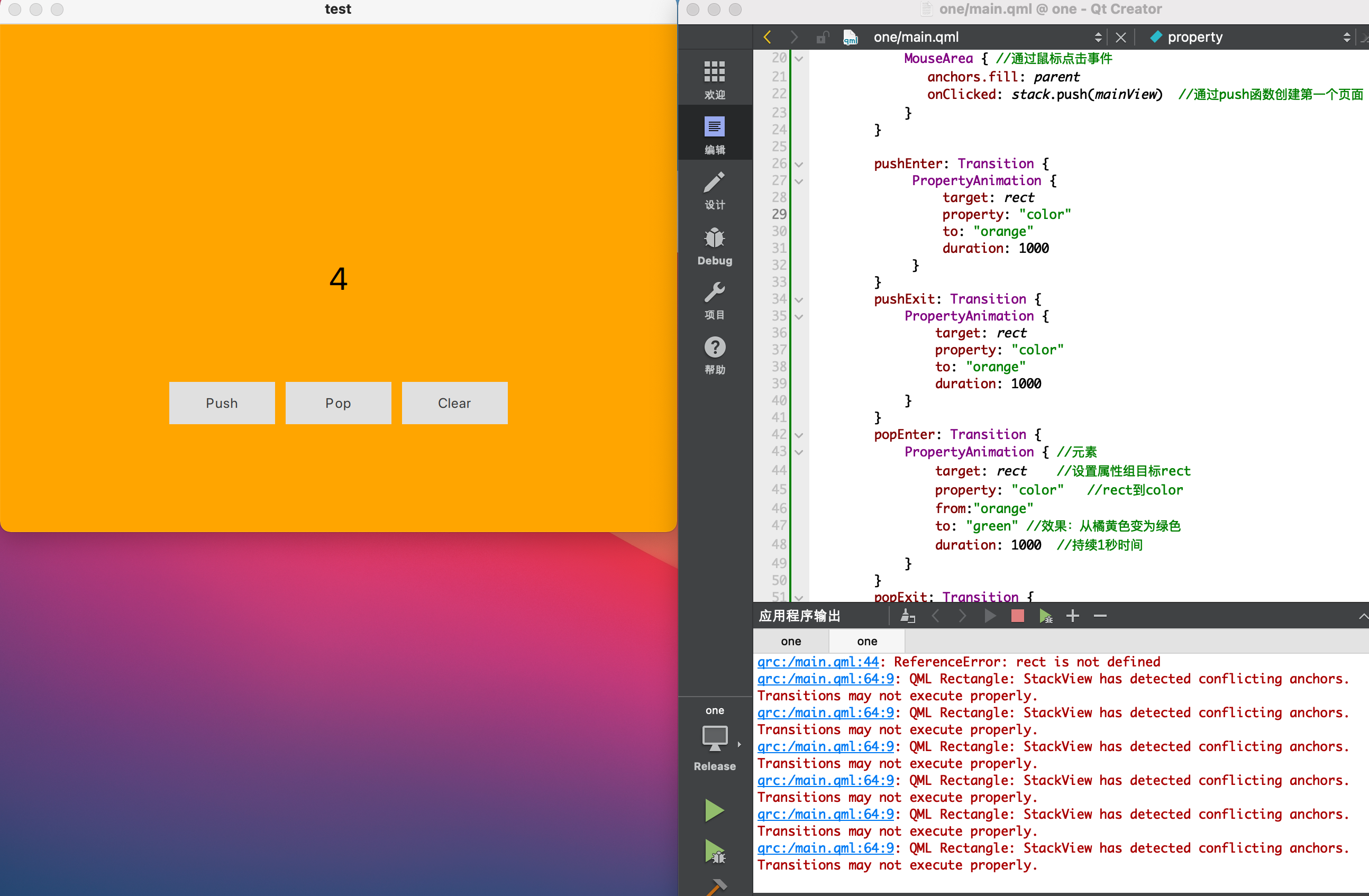Toggle line 26 pushEnter collapse arrow
Viewport: 1369px width, 896px height.
[x=800, y=163]
